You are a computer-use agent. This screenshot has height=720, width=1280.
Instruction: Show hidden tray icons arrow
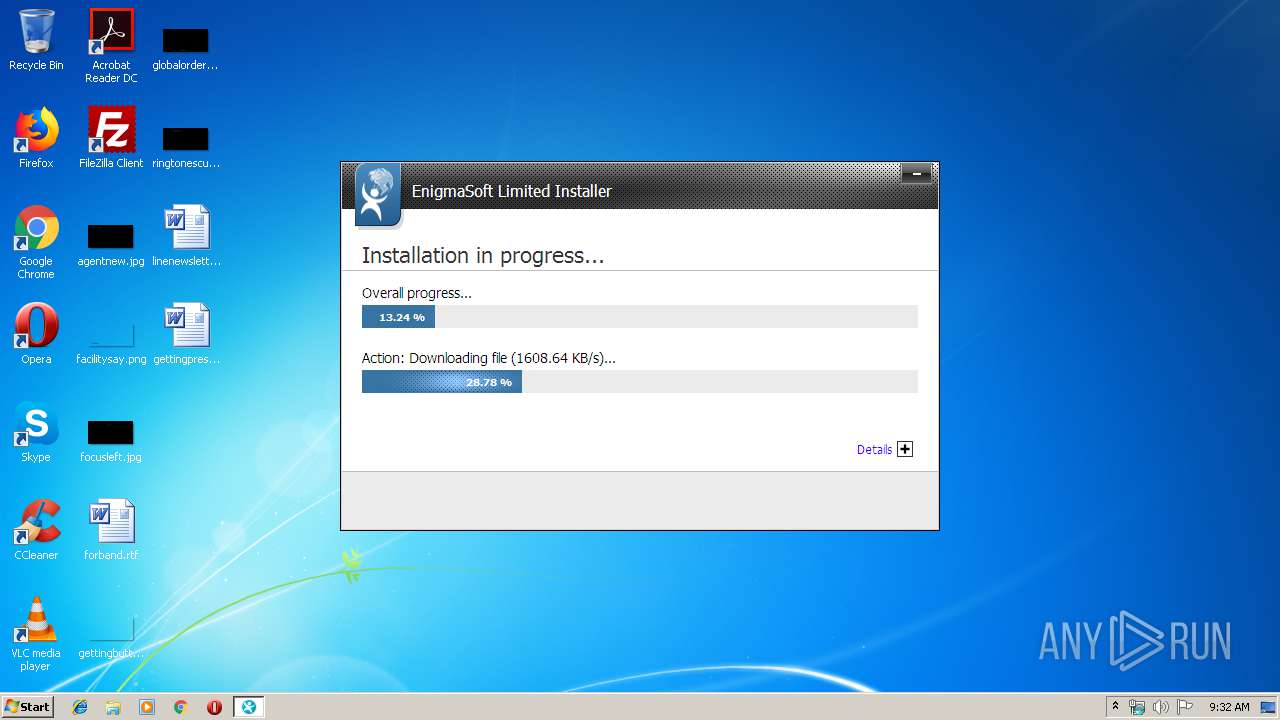[x=1115, y=706]
